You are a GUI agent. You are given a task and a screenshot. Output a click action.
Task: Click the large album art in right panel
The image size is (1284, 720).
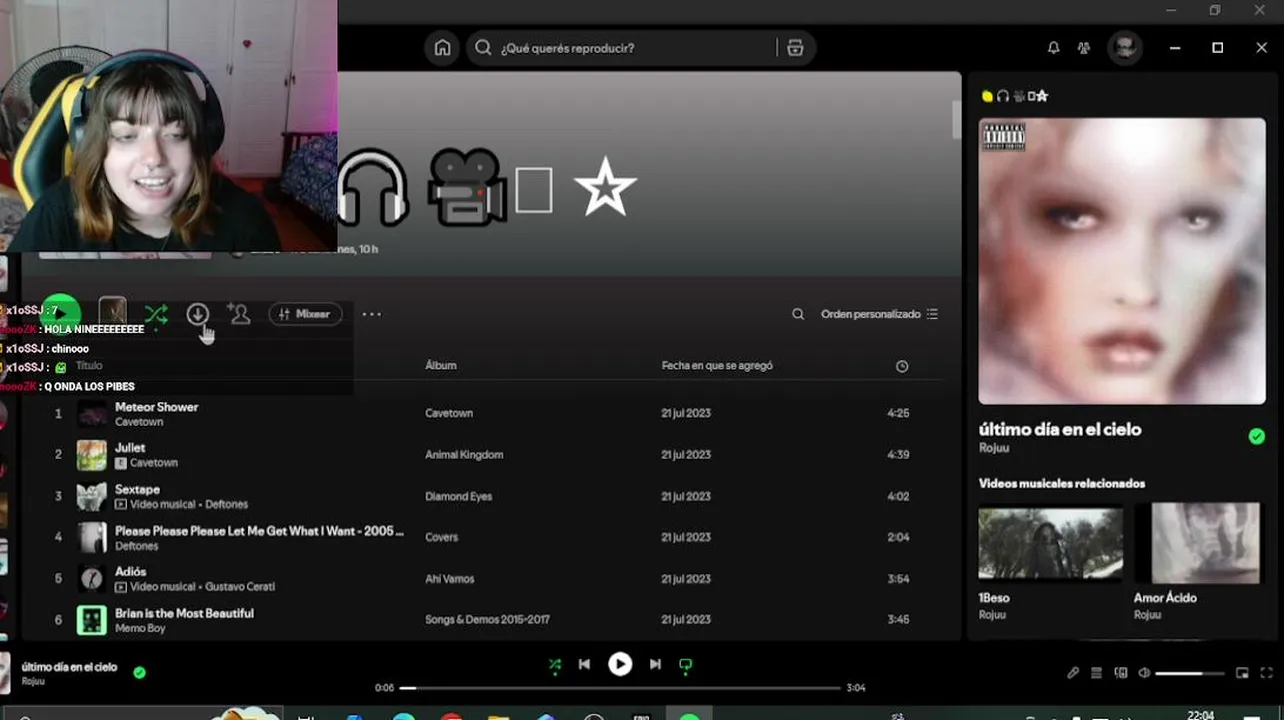pos(1122,261)
